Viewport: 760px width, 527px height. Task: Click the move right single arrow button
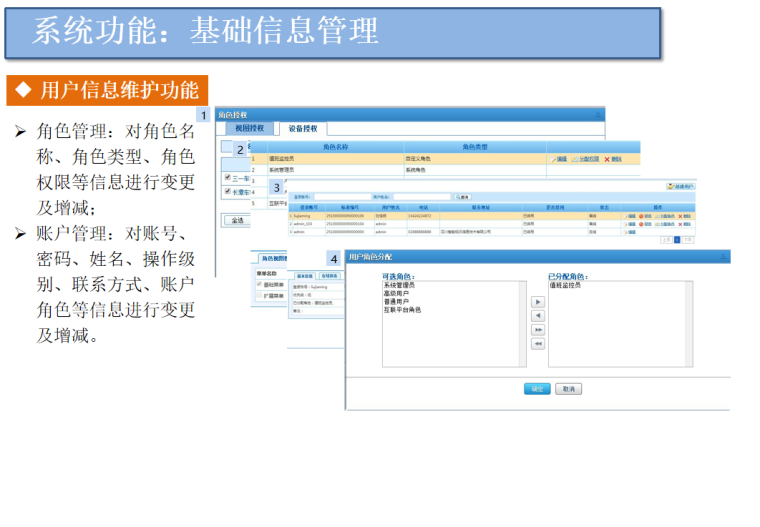tap(537, 301)
